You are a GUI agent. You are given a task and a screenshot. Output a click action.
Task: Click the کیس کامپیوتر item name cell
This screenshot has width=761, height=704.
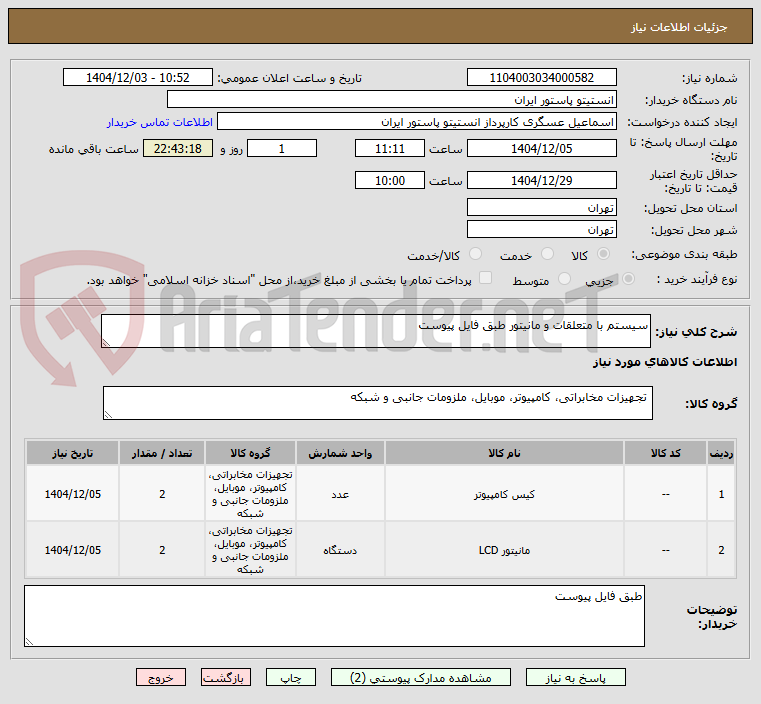pos(504,494)
